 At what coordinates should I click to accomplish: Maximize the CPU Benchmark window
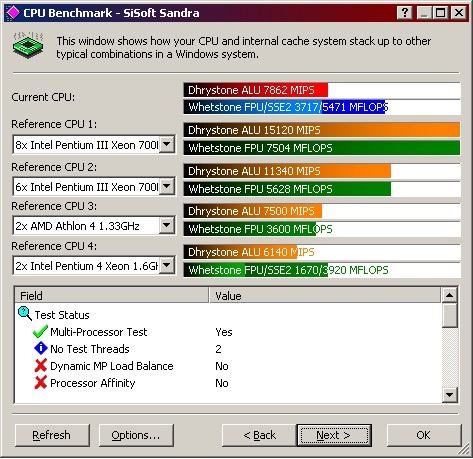(440, 13)
